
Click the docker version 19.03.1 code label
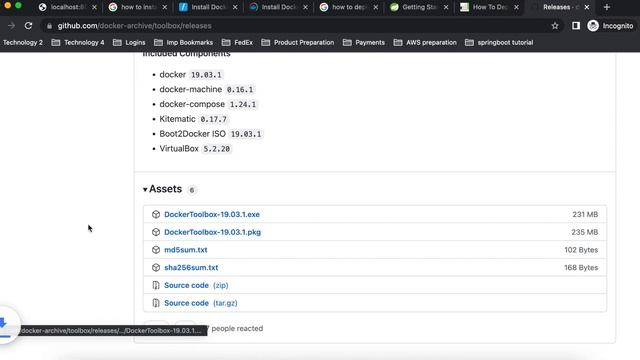[206, 75]
